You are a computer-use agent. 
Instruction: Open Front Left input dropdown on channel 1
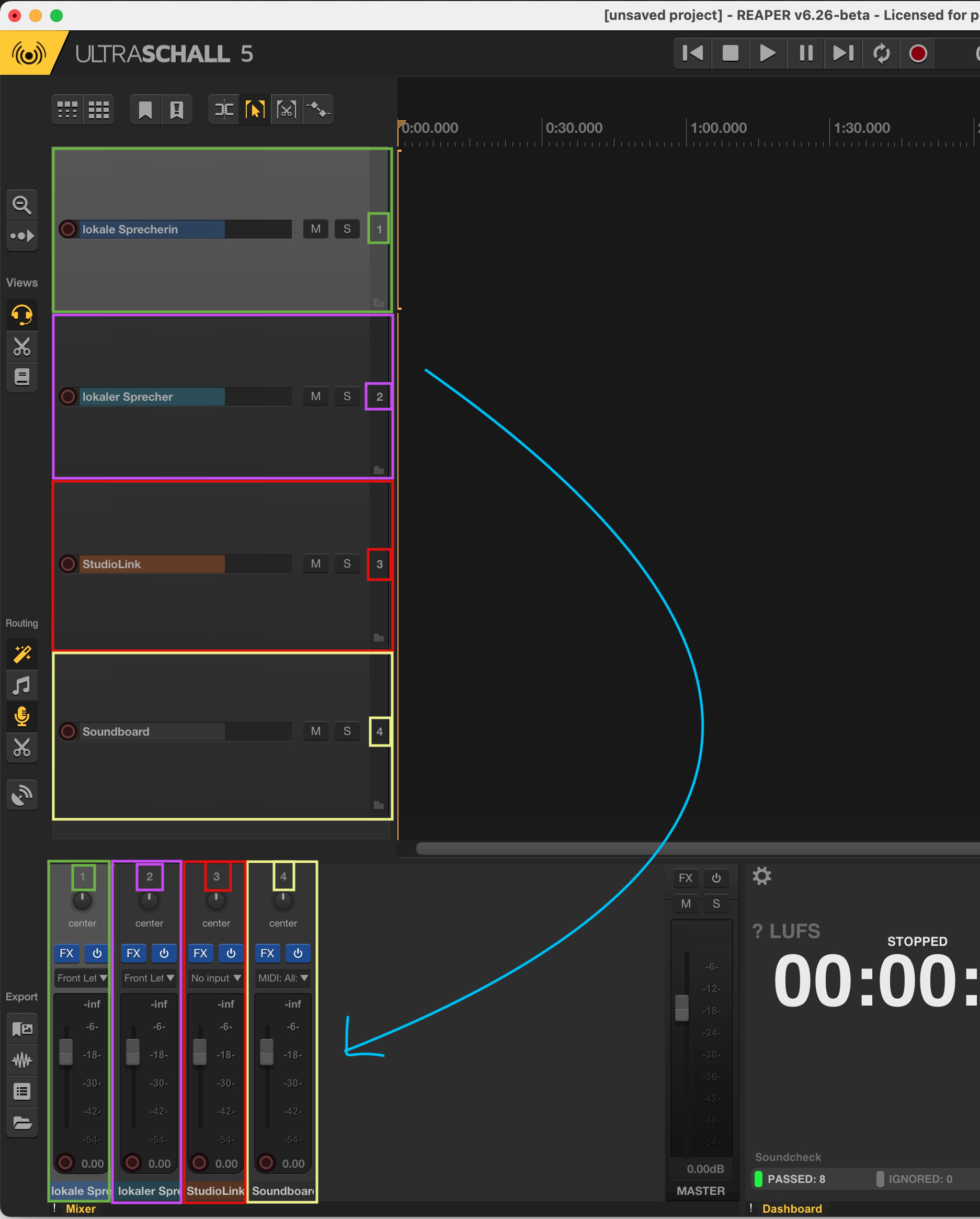(x=82, y=978)
